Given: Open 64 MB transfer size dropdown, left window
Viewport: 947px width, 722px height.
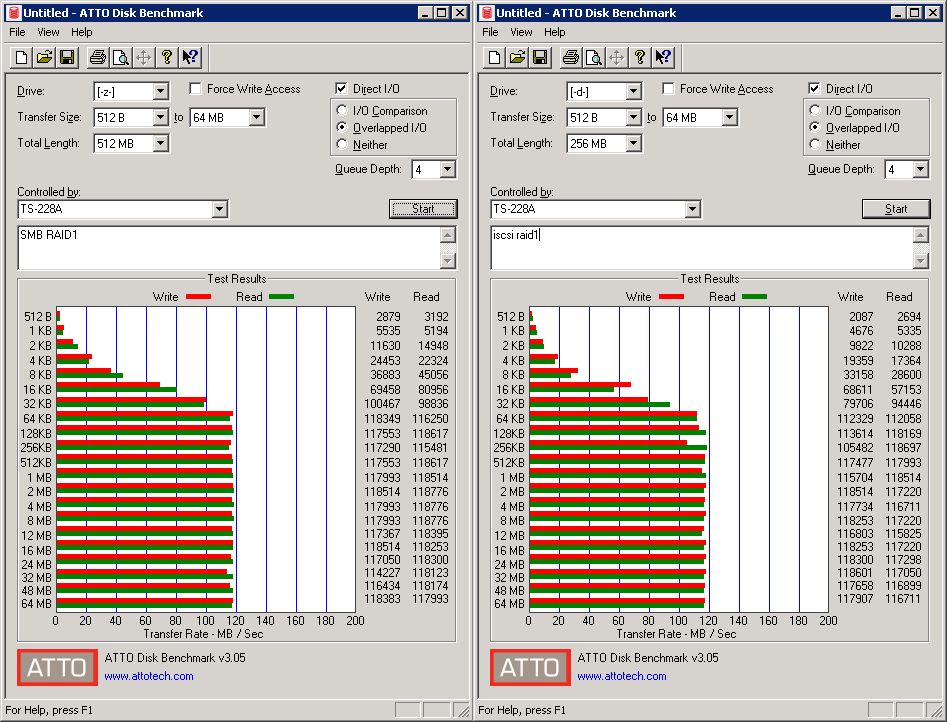Looking at the screenshot, I should tap(257, 117).
